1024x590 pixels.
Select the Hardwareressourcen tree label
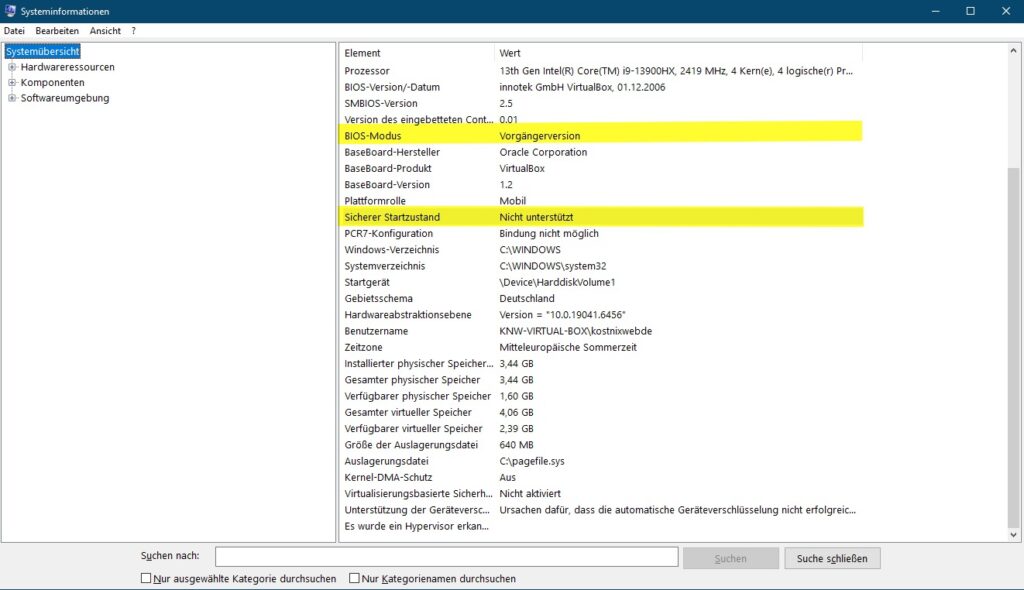click(x=67, y=67)
